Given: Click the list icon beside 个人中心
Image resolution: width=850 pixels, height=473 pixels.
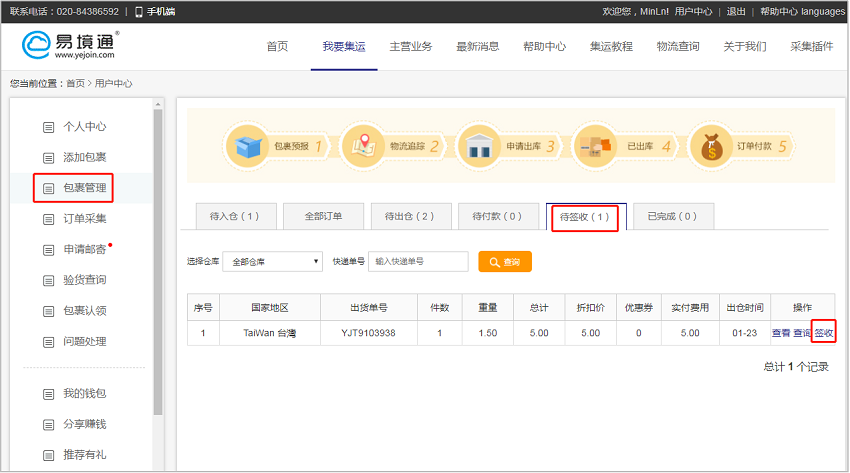Looking at the screenshot, I should tap(48, 127).
